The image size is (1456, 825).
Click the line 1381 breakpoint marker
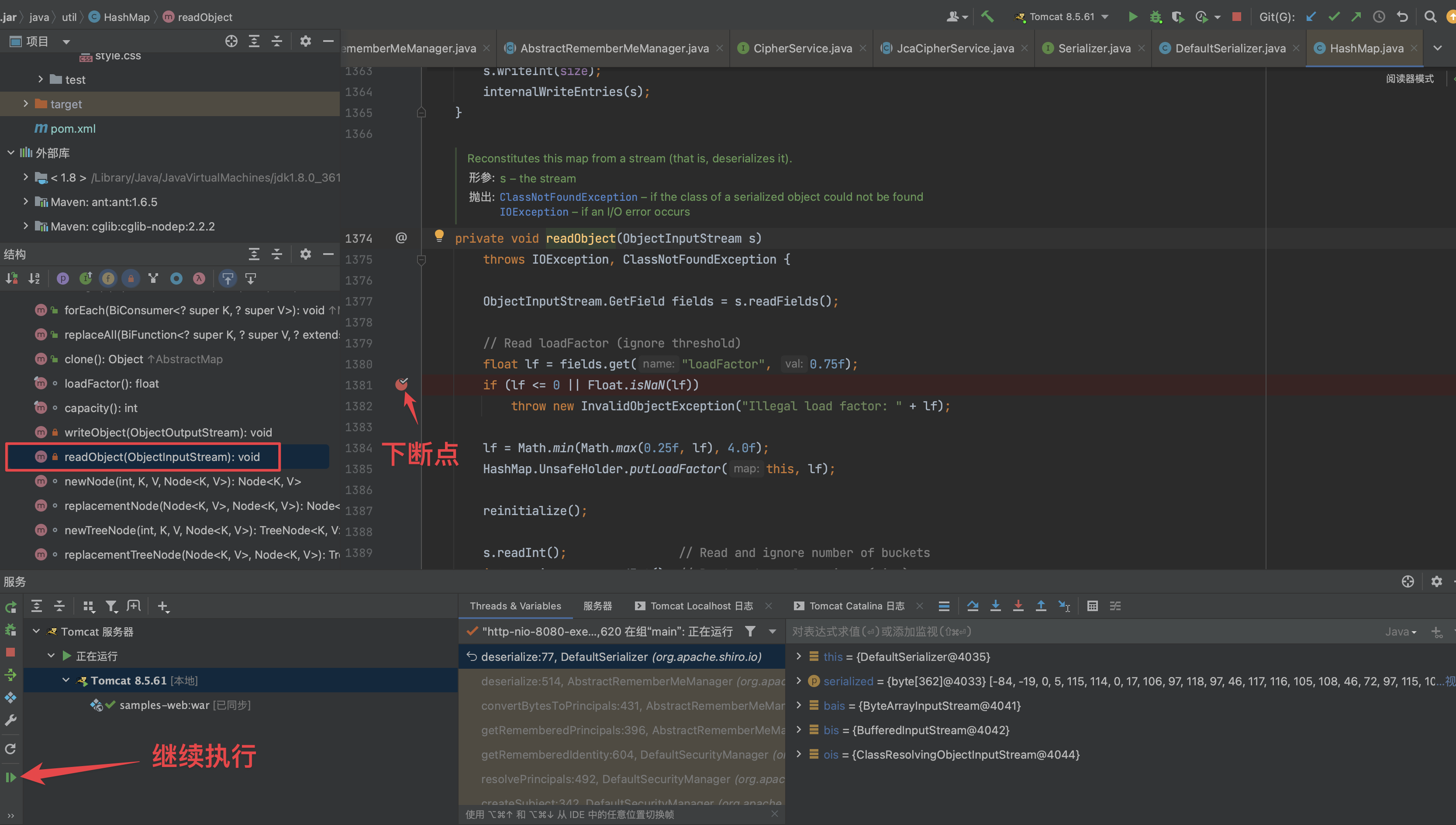(401, 384)
